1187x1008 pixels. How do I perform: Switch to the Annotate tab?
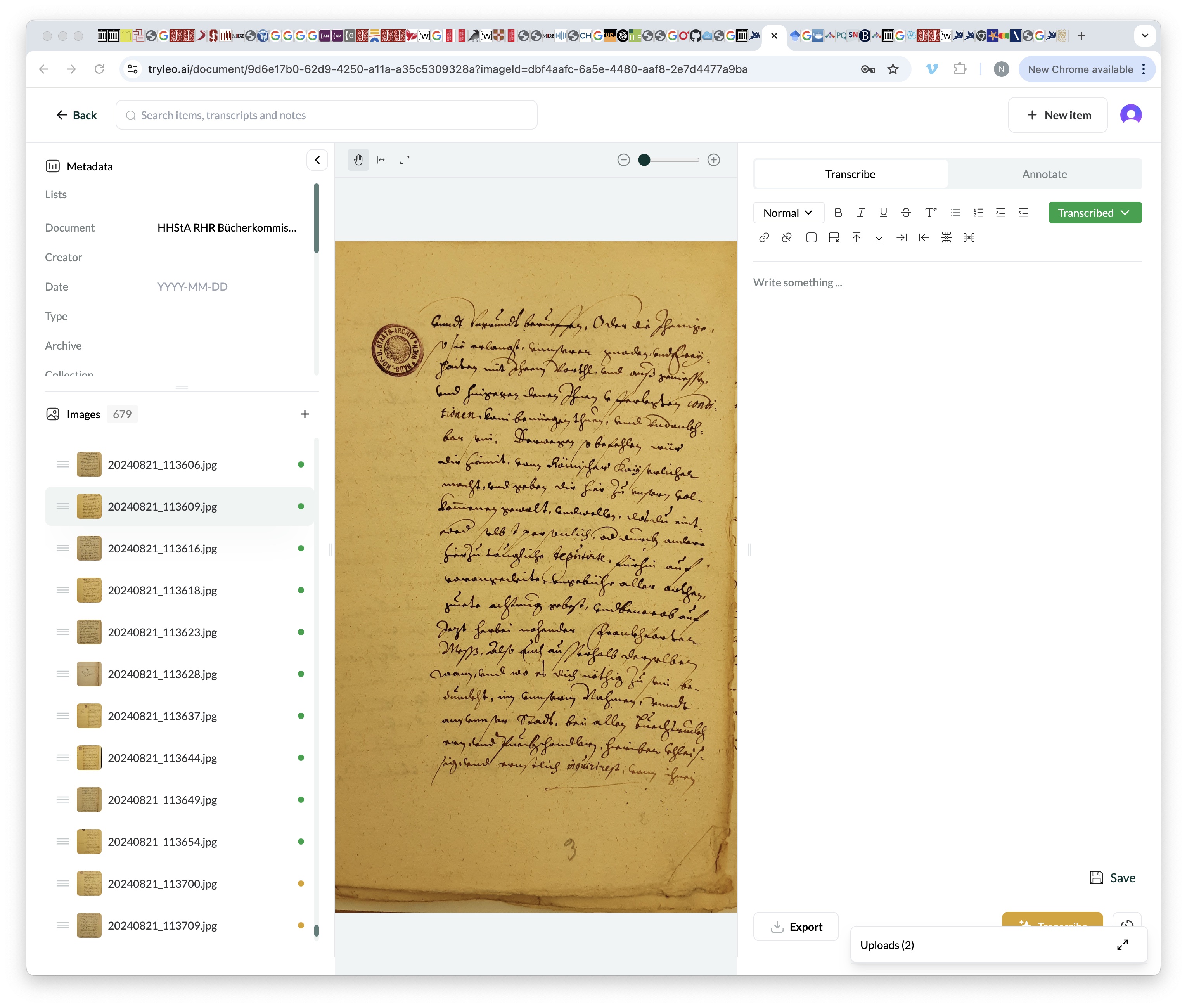coord(1044,174)
